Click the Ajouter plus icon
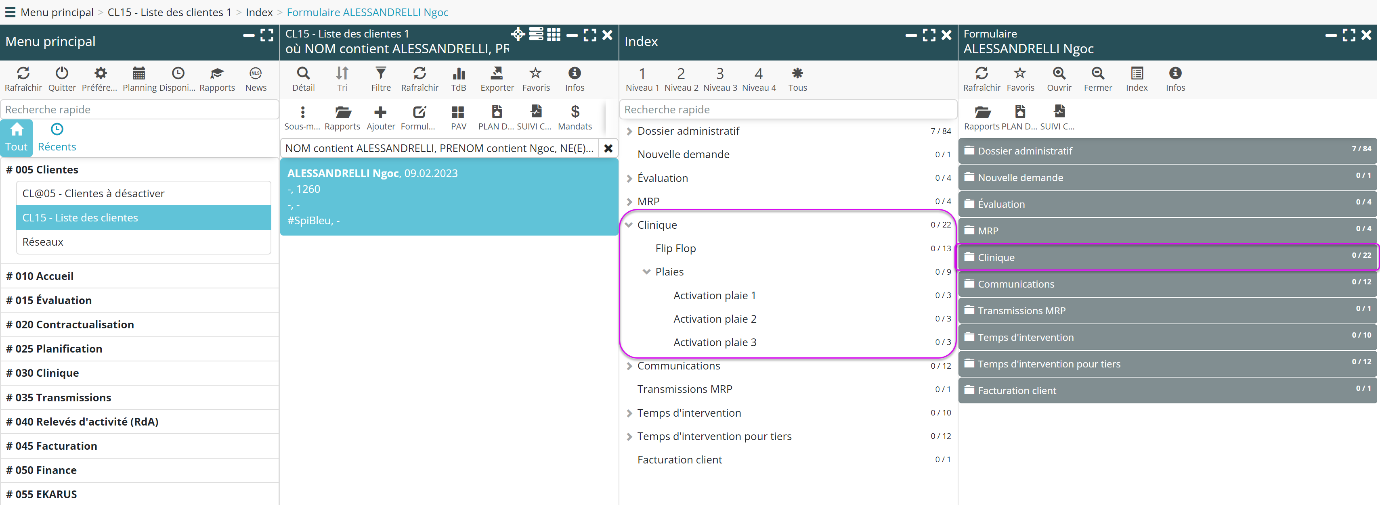 [x=380, y=113]
